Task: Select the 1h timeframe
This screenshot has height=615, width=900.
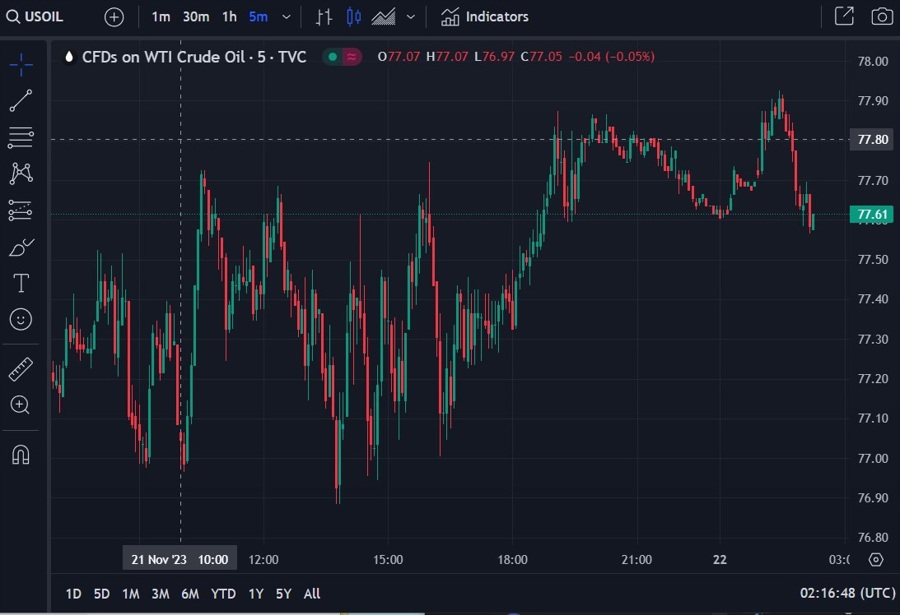Action: point(229,17)
